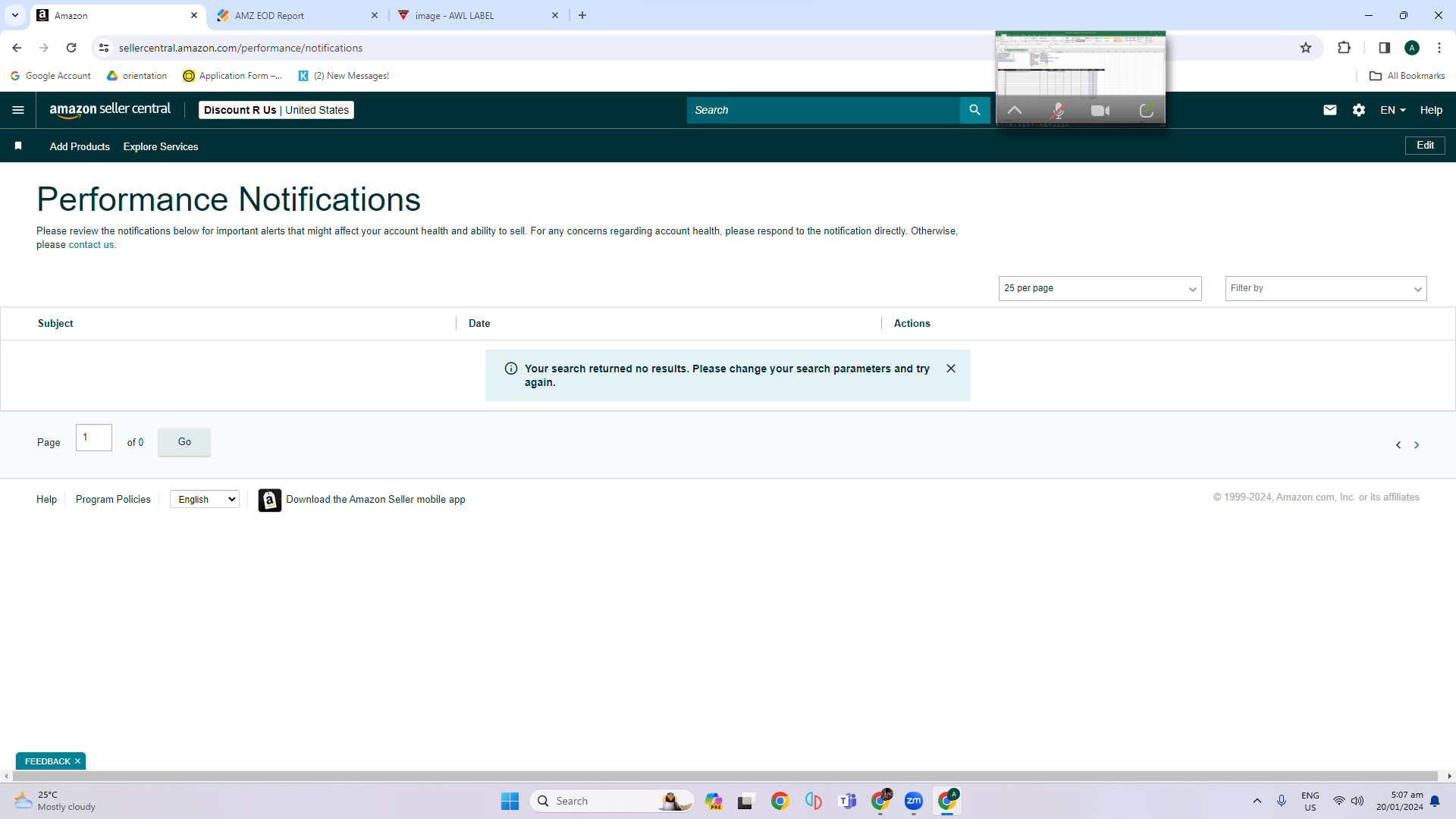Open Program Policies link
1456x819 pixels.
click(113, 500)
